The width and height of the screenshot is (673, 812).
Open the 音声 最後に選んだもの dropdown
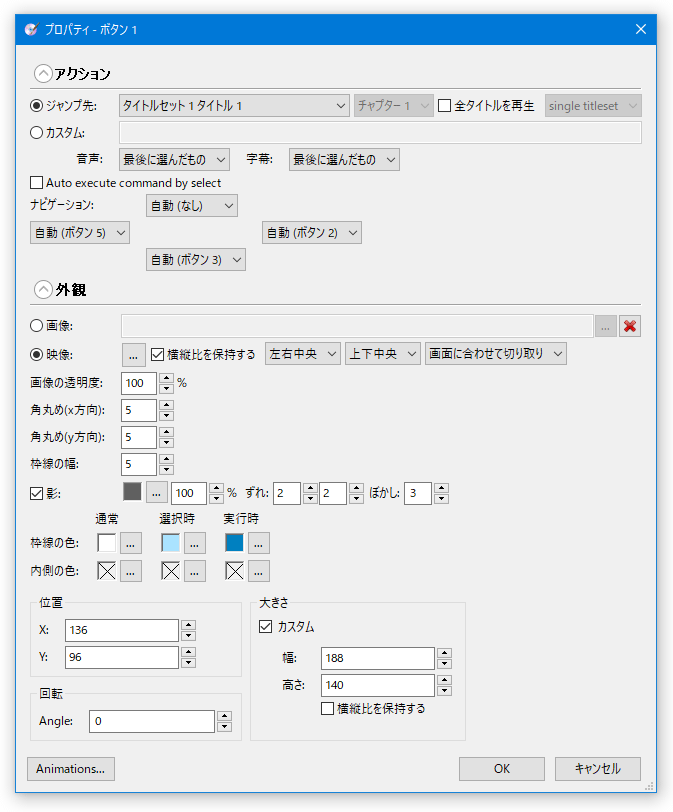[174, 160]
